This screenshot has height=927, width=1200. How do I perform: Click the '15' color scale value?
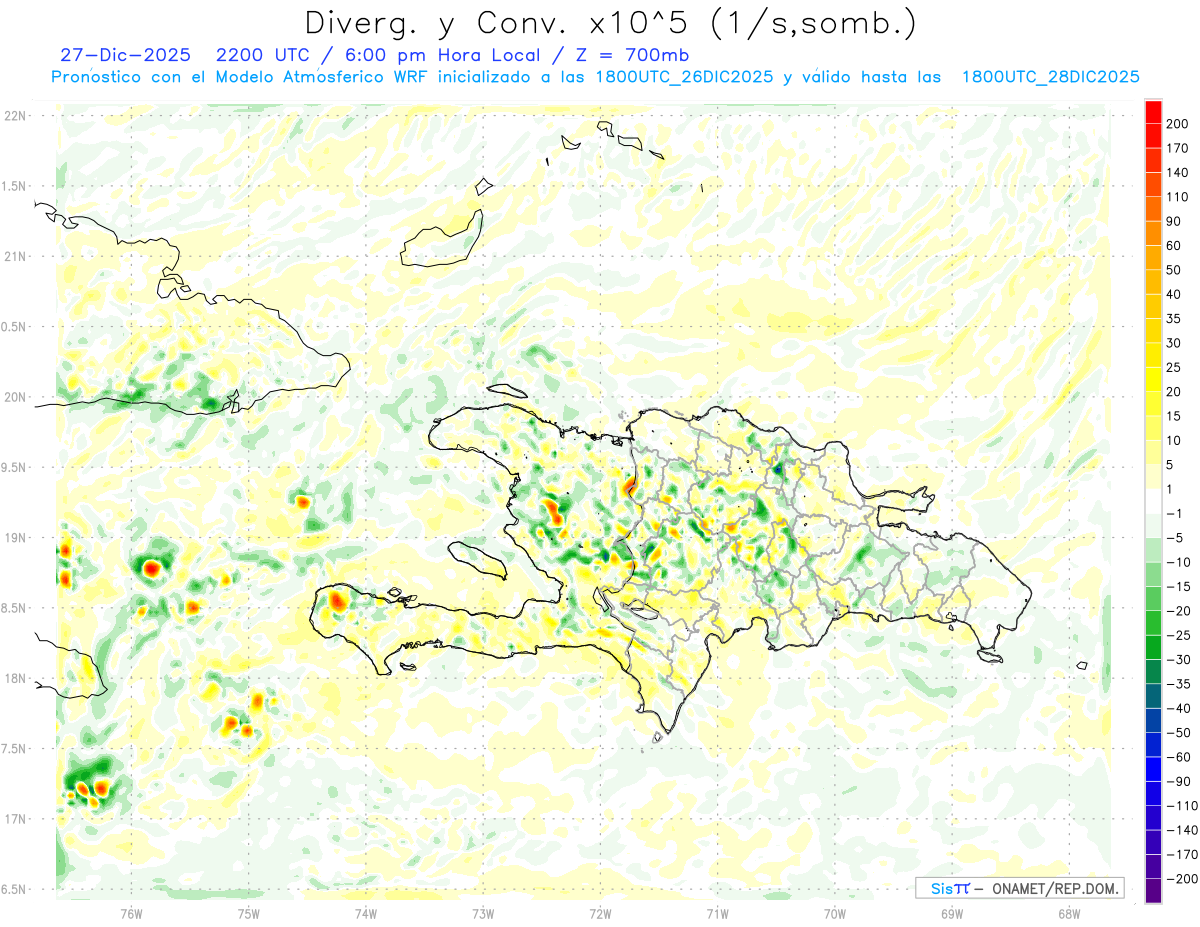(x=1174, y=416)
